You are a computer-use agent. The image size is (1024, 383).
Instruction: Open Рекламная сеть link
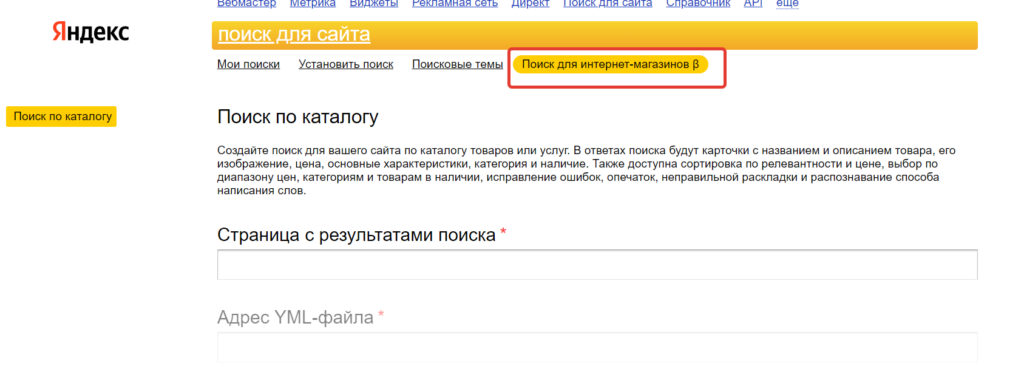point(455,3)
